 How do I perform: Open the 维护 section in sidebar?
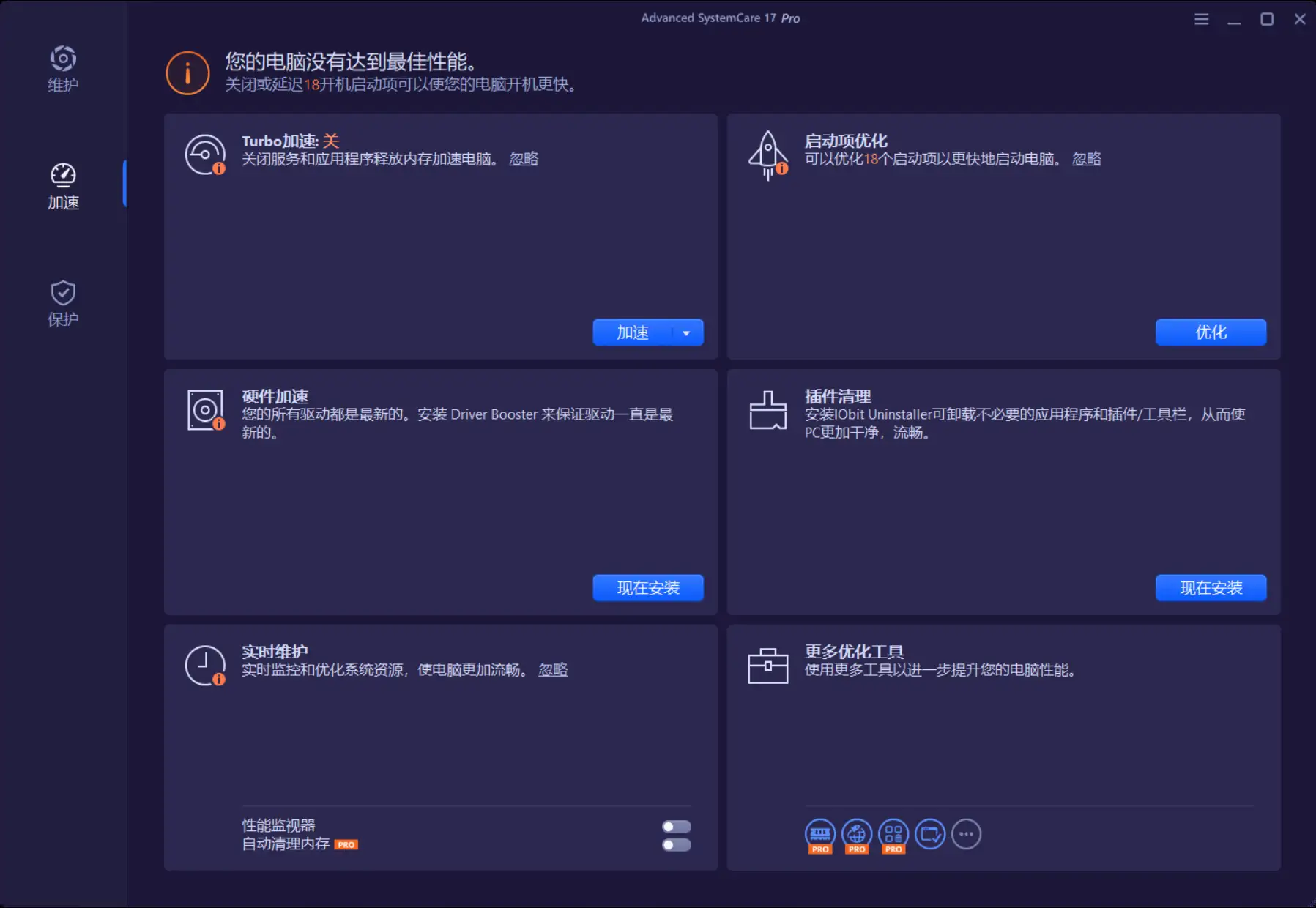point(63,70)
